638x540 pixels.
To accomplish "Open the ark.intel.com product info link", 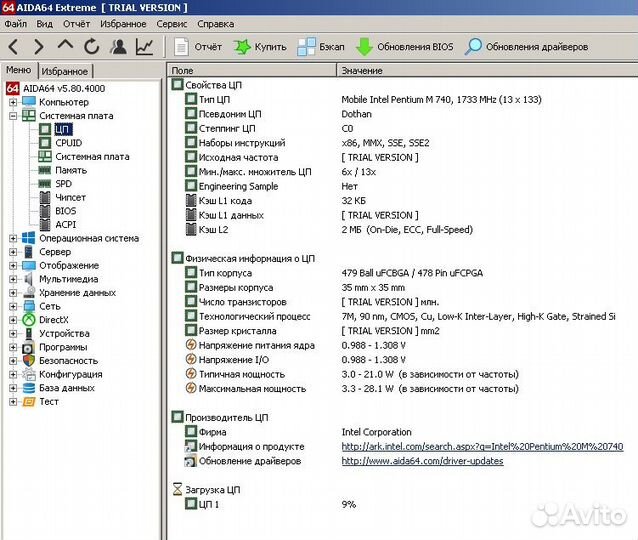I will (x=482, y=446).
